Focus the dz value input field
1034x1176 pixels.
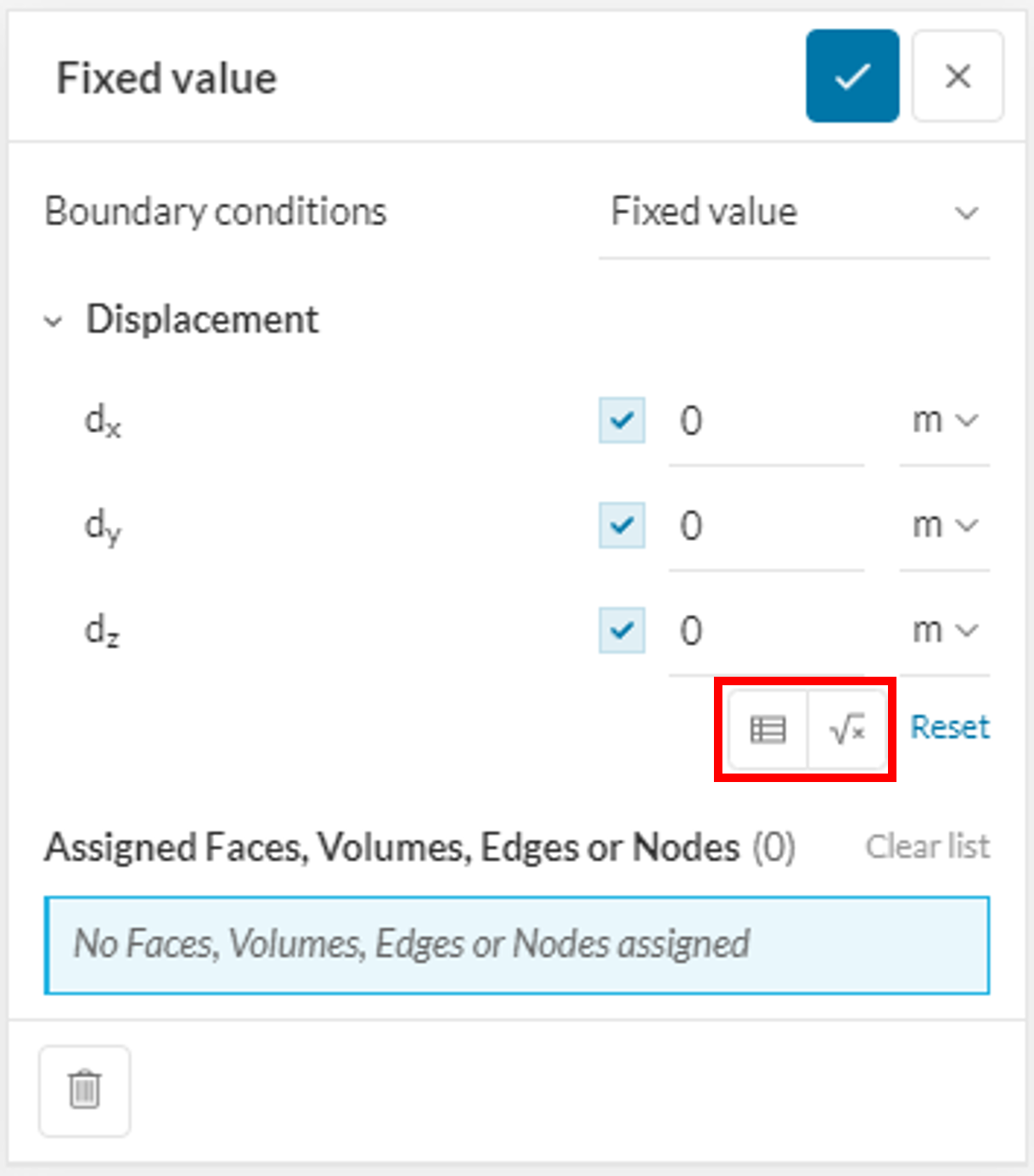[766, 630]
